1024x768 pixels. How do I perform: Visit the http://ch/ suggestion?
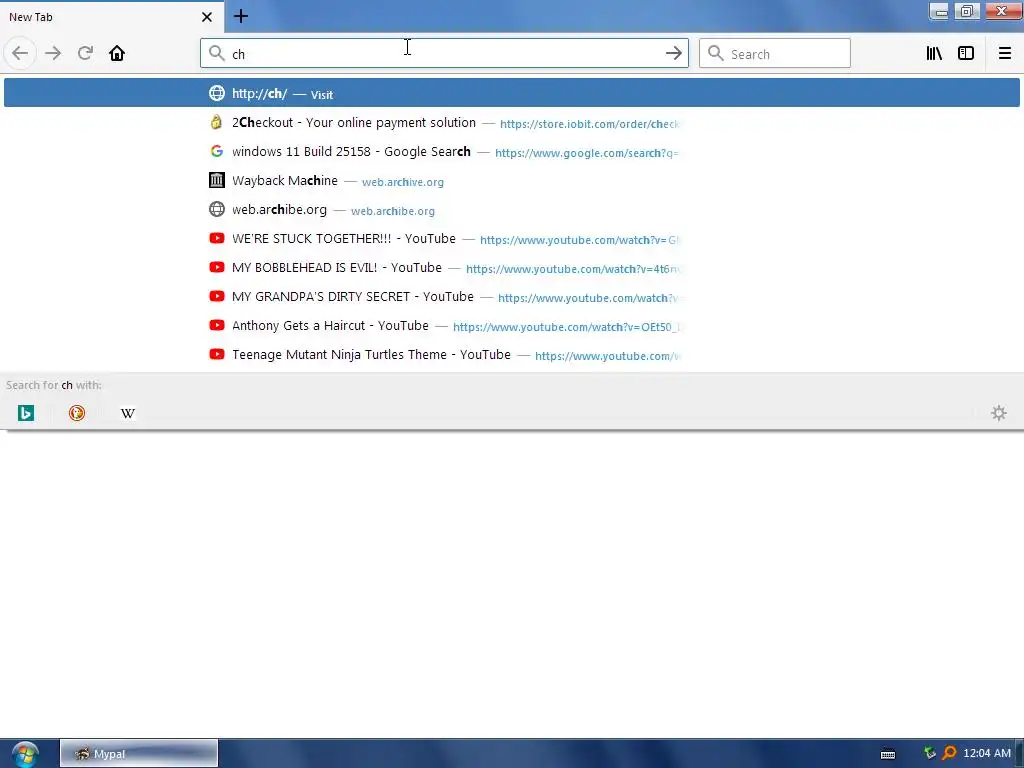[511, 93]
